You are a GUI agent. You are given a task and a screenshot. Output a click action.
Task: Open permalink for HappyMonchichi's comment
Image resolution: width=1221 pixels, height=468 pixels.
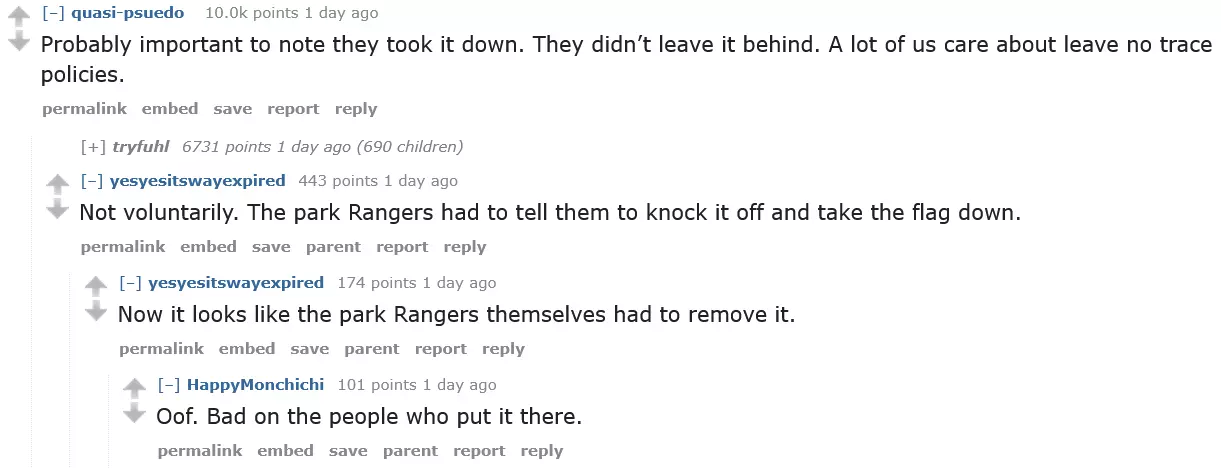tap(200, 450)
